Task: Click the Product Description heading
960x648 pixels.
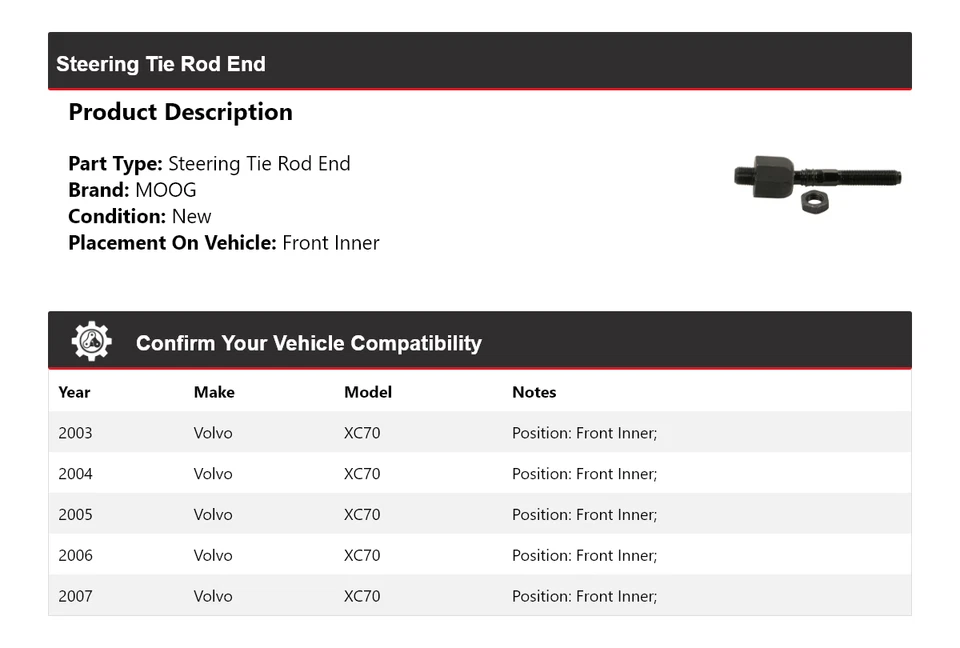Action: (180, 112)
